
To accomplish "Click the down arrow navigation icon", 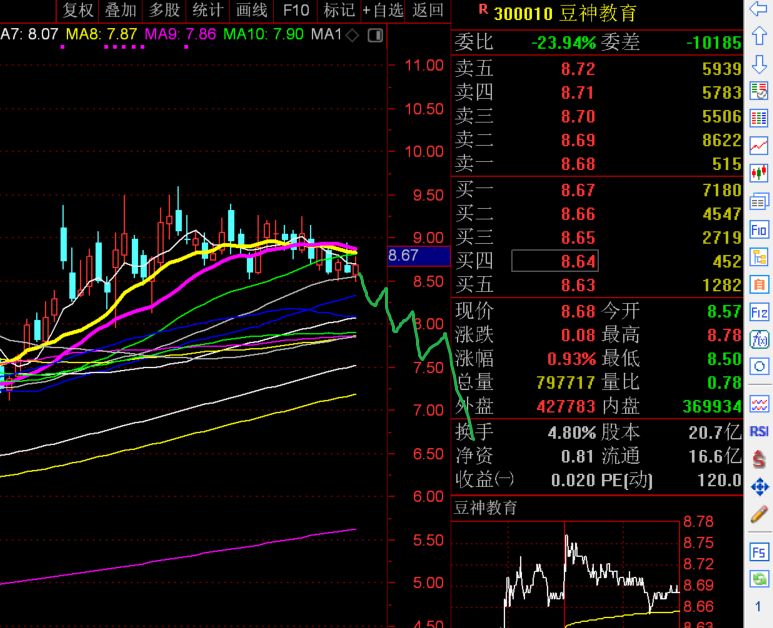I will tap(759, 65).
